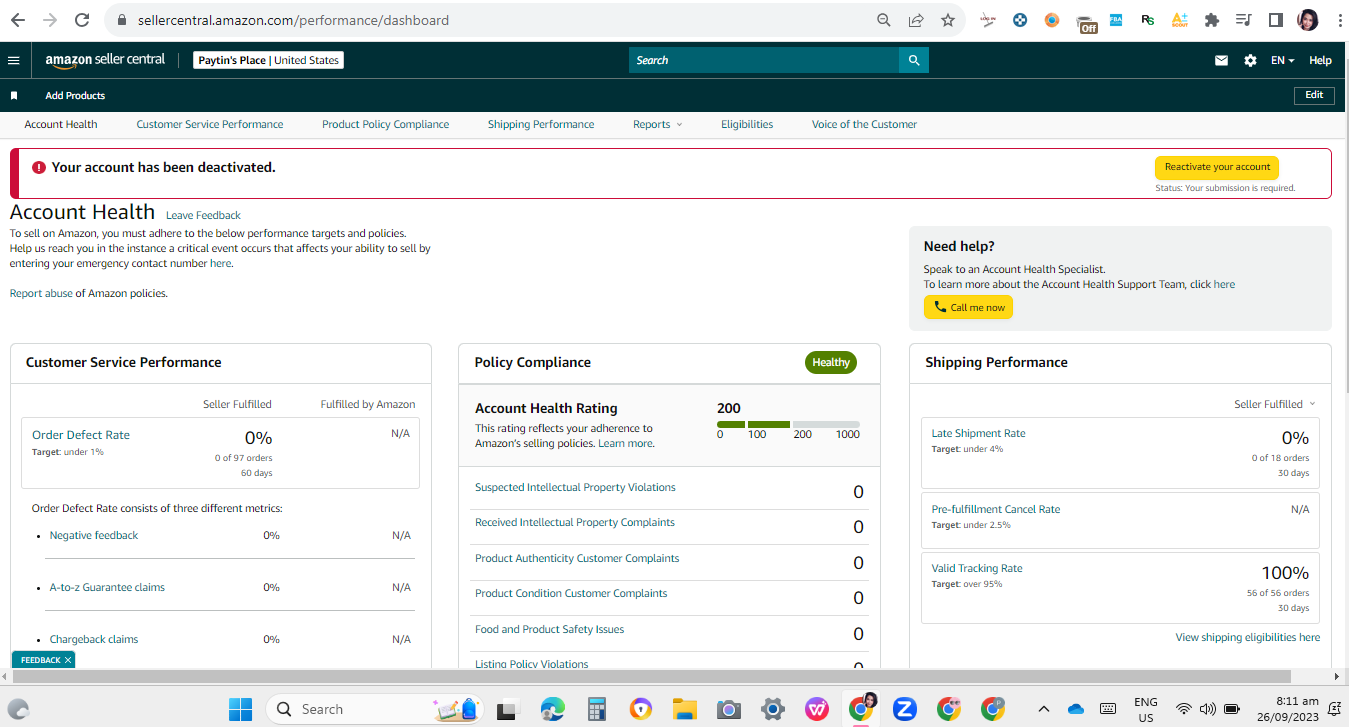Click the share page icon in address bar

point(916,20)
